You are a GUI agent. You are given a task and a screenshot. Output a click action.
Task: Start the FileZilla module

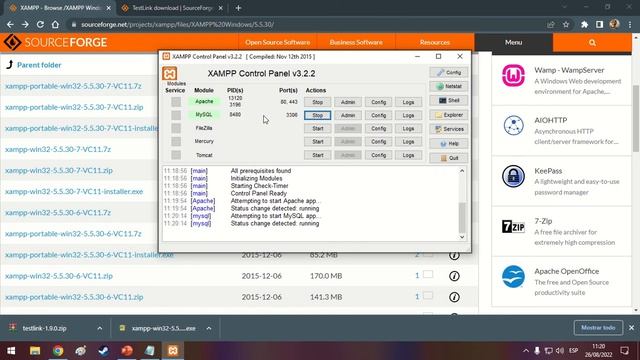318,129
